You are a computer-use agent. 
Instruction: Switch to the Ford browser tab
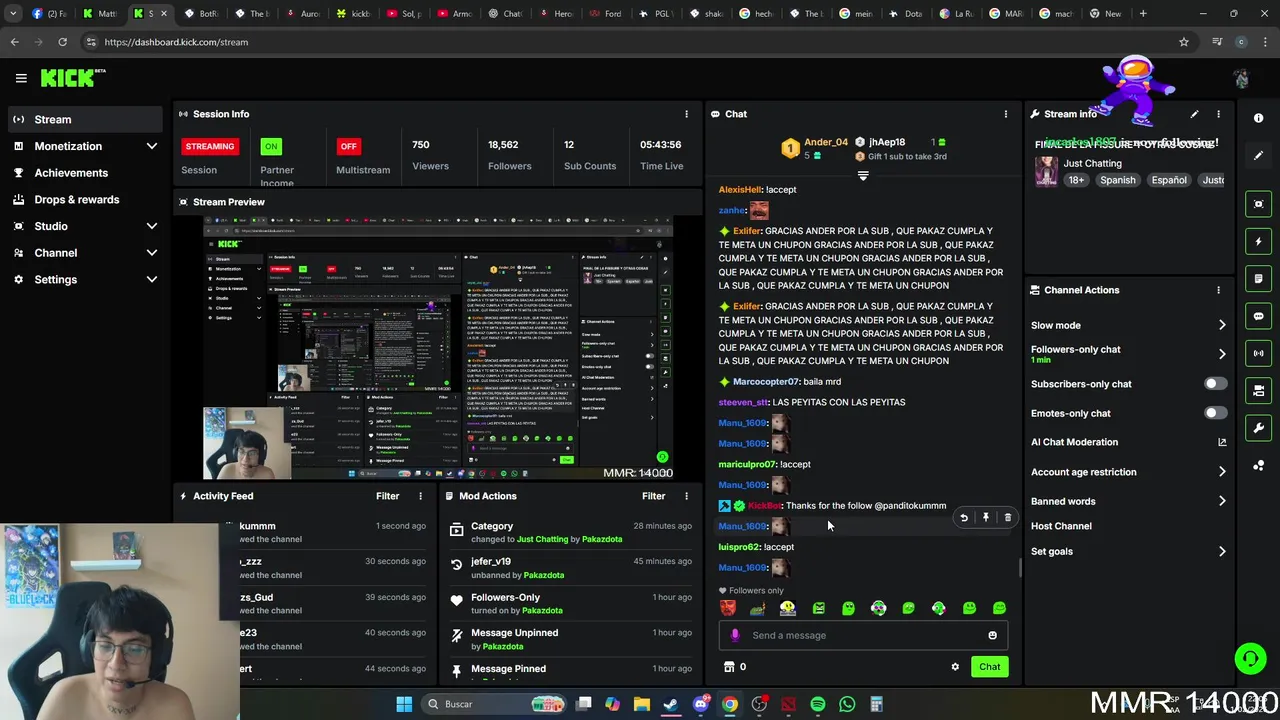click(x=606, y=14)
